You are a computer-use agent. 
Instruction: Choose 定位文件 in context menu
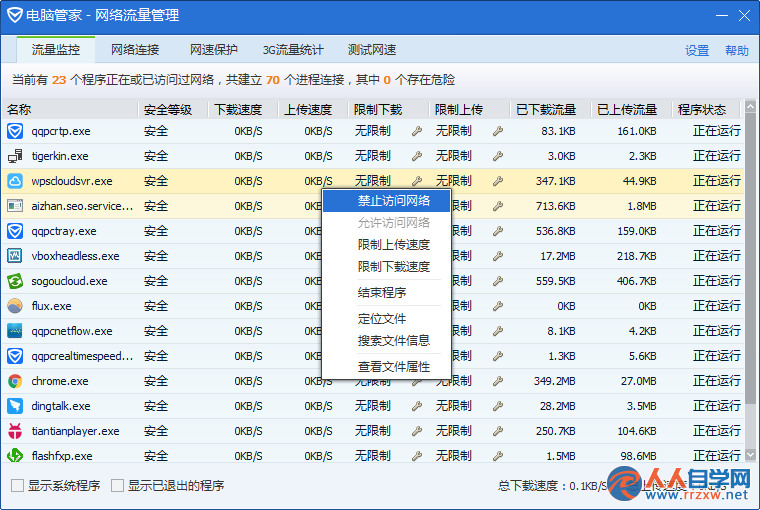click(386, 319)
